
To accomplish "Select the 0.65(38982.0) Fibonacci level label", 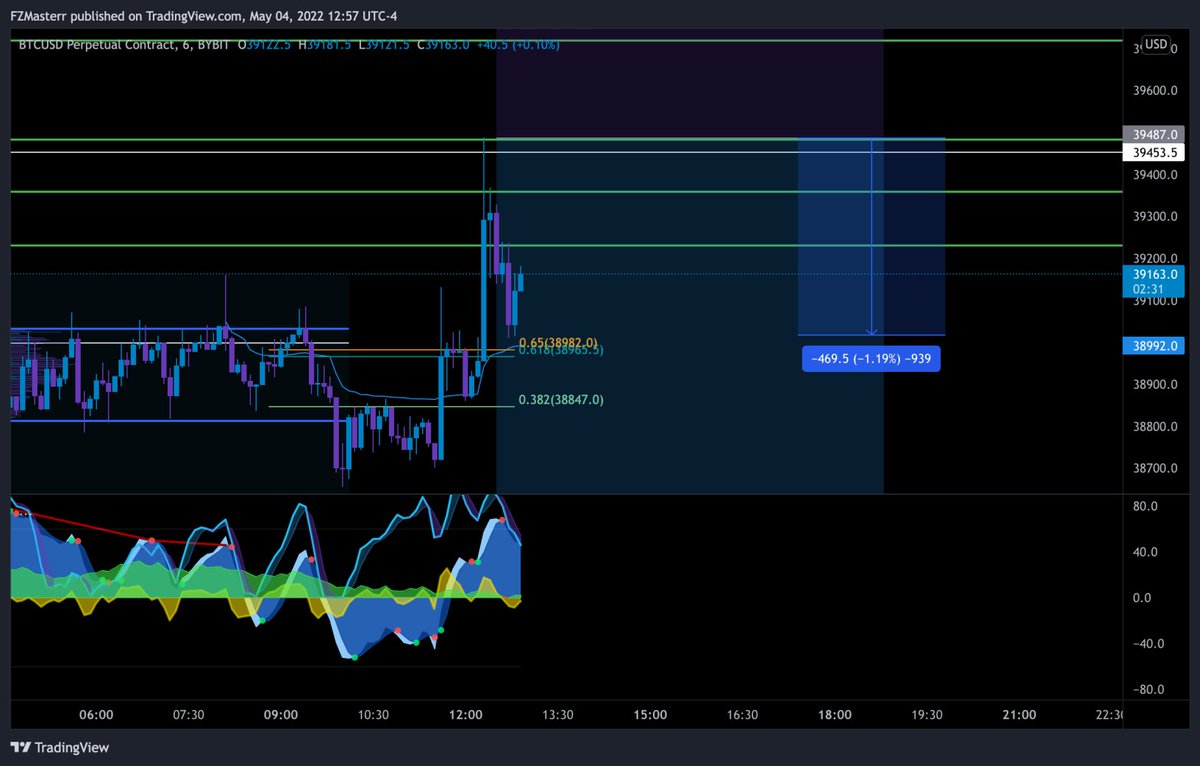I will point(558,342).
